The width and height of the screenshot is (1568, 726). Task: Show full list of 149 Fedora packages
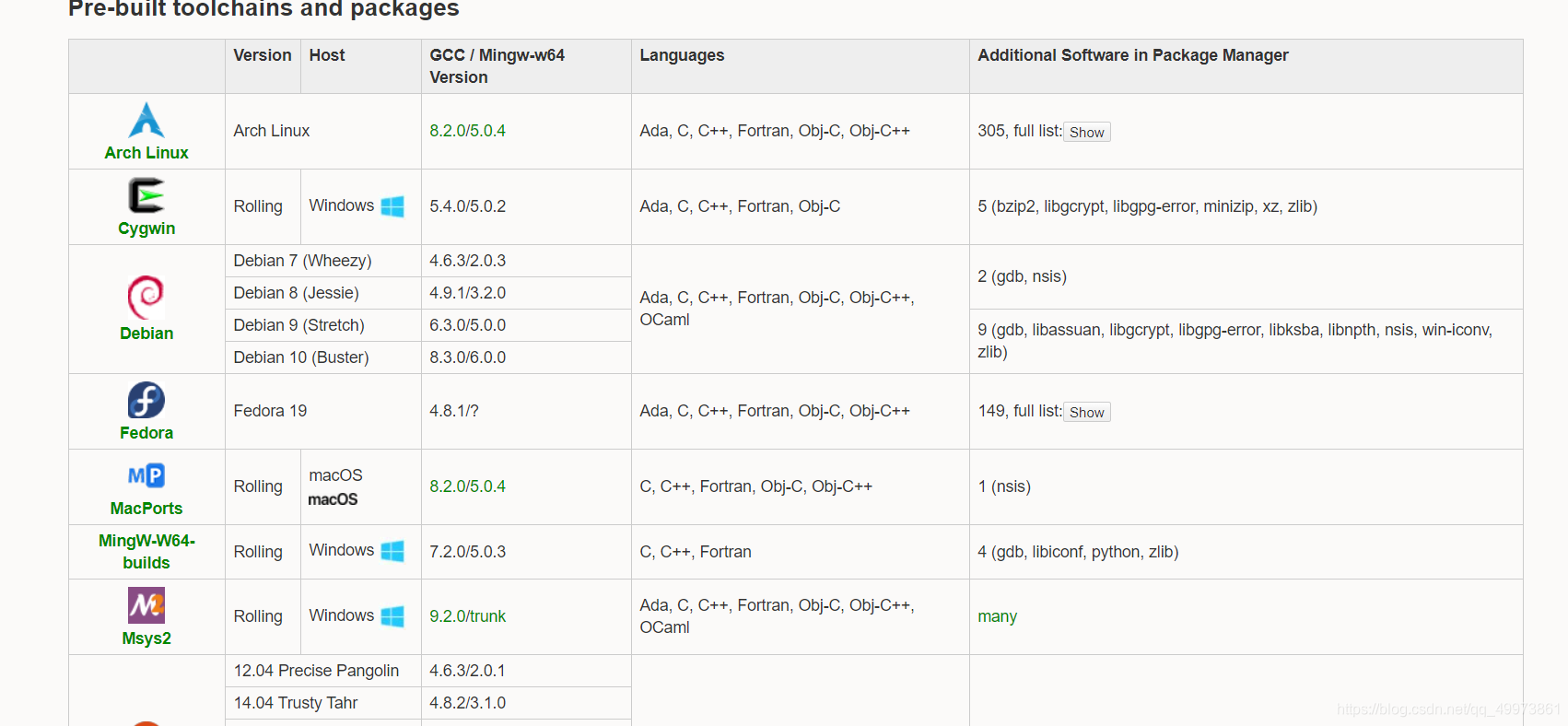tap(1087, 412)
